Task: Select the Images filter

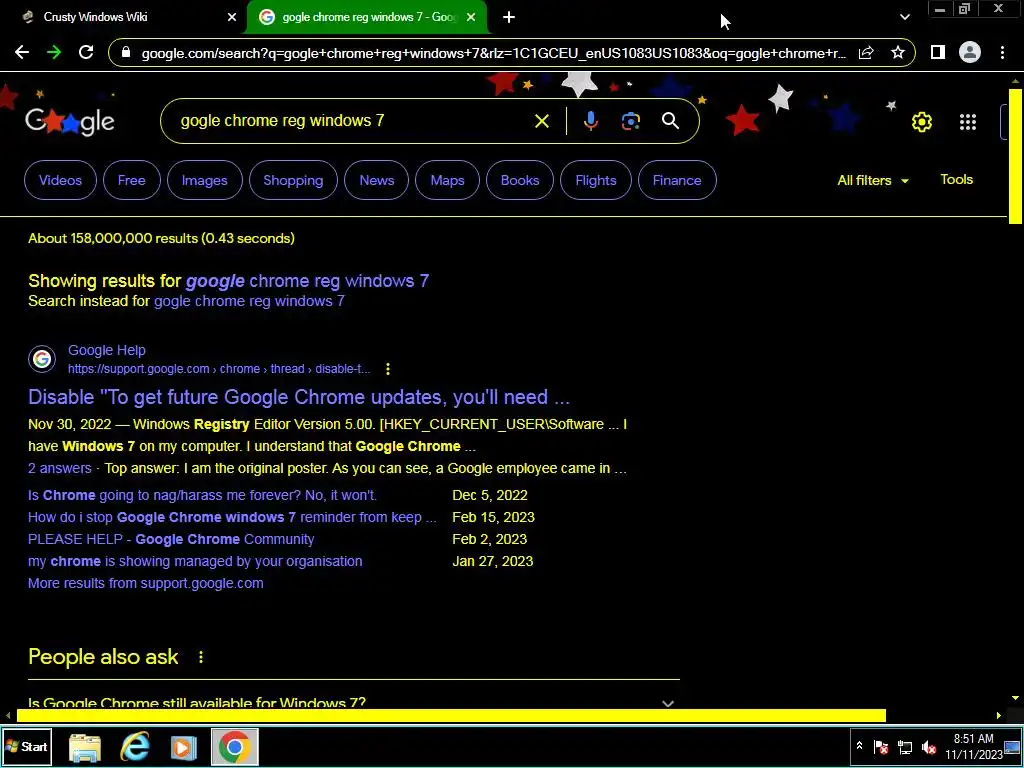Action: 204,180
